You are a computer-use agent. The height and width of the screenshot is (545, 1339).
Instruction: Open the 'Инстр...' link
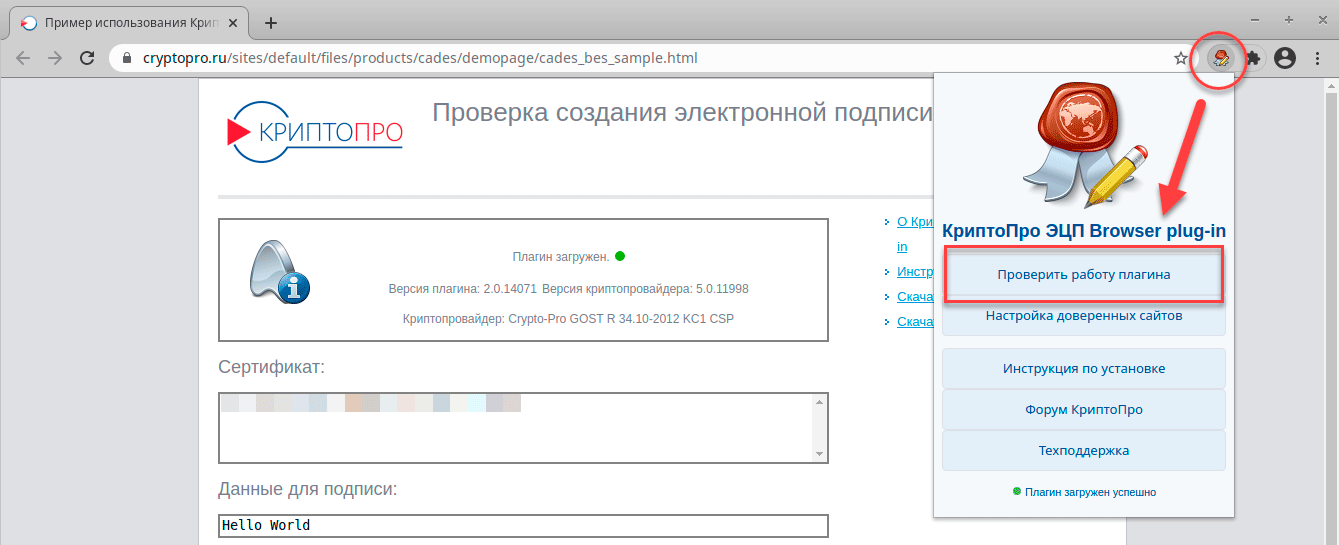[915, 271]
